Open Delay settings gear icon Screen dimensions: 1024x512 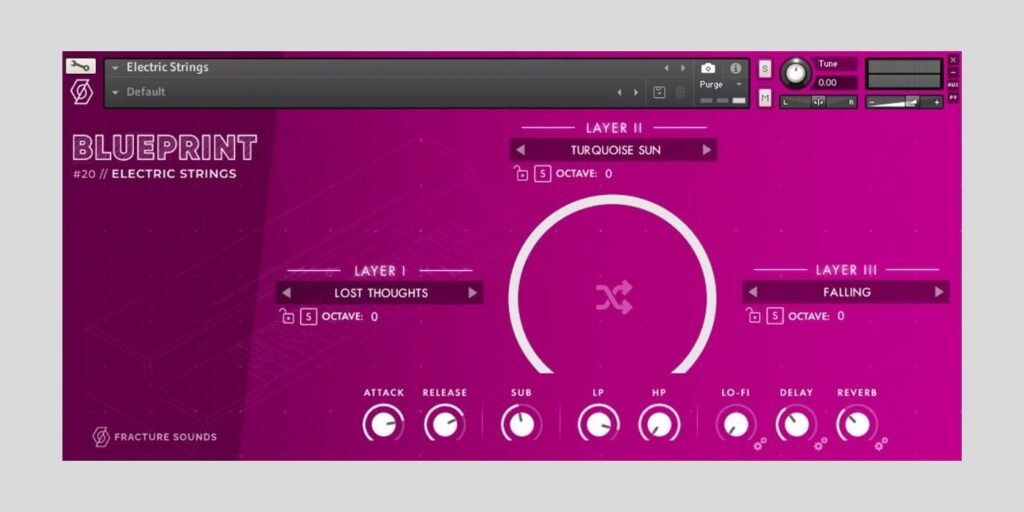pos(821,443)
